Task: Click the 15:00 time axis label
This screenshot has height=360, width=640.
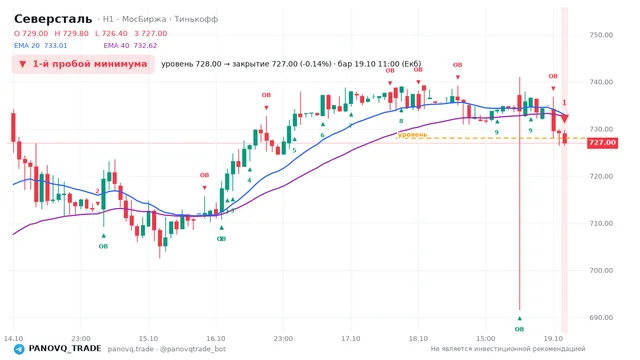Action: [x=485, y=338]
